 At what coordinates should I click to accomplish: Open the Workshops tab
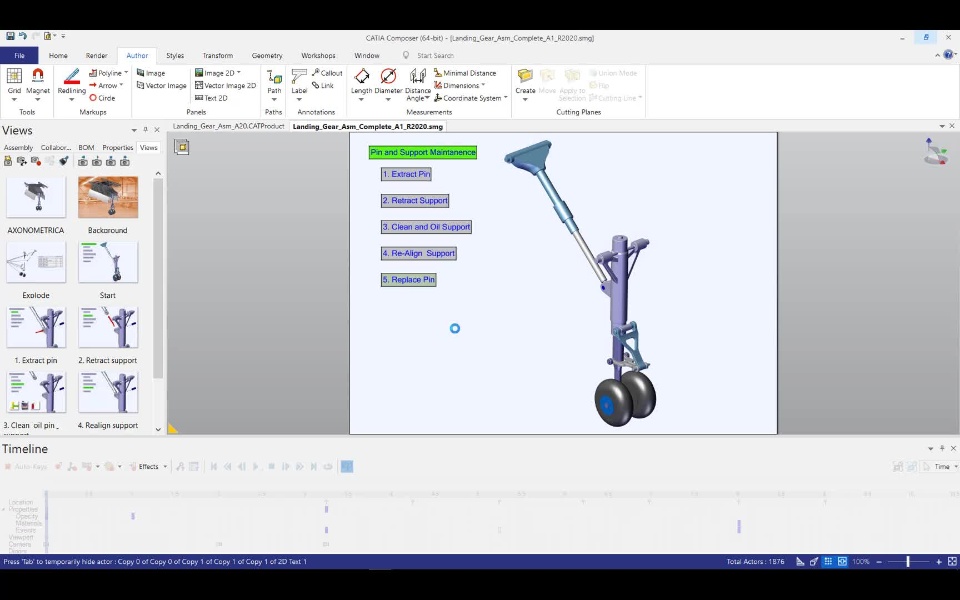[318, 55]
